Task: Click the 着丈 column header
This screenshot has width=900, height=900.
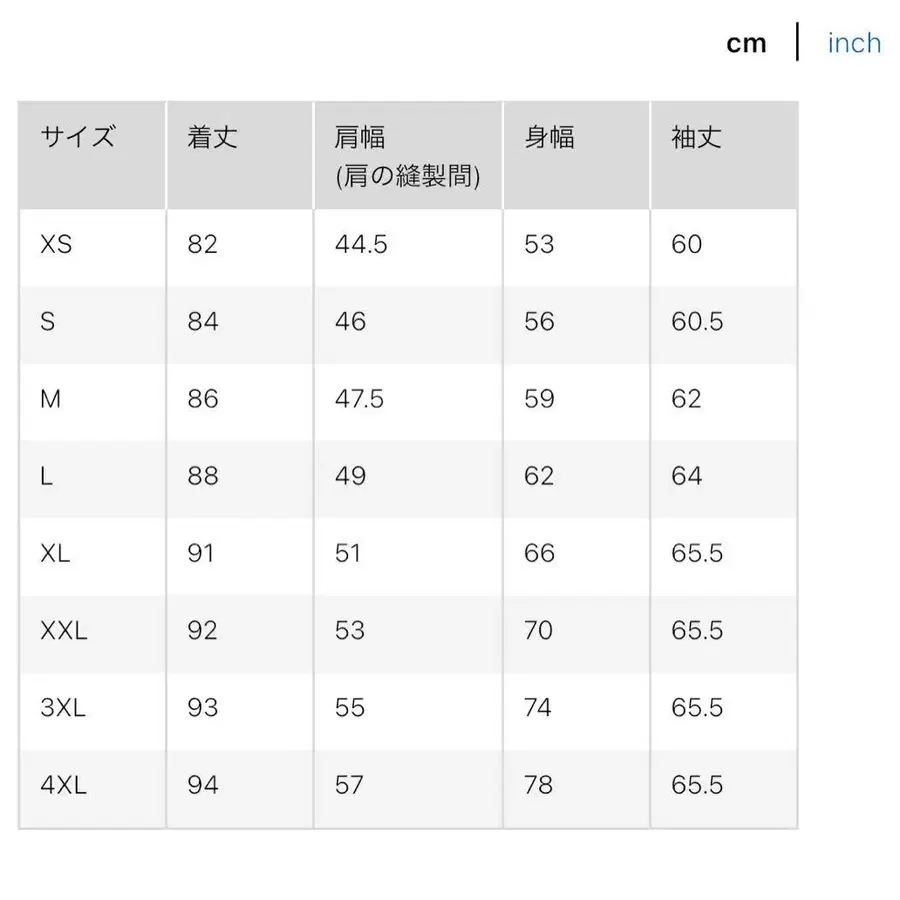Action: pyautogui.click(x=210, y=138)
